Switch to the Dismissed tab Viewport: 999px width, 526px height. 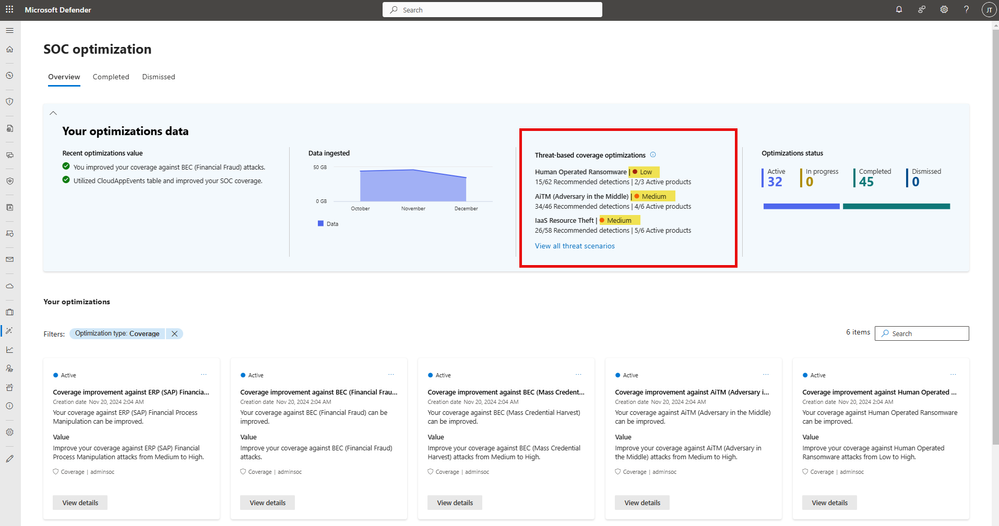[x=159, y=77]
